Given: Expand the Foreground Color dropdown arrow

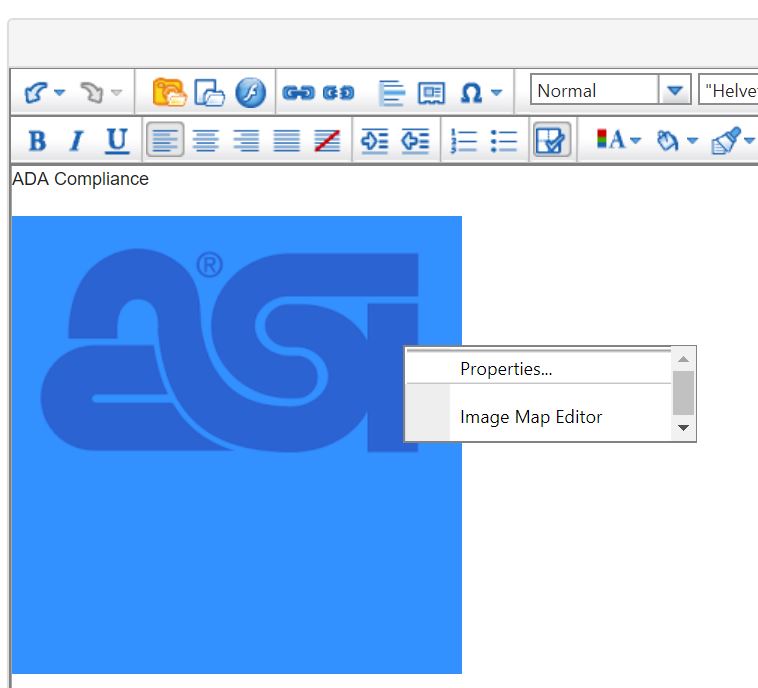Looking at the screenshot, I should coord(636,140).
